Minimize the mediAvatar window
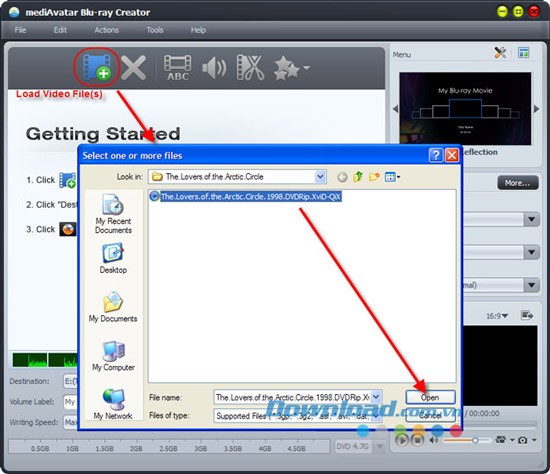The image size is (550, 474). coord(502,12)
